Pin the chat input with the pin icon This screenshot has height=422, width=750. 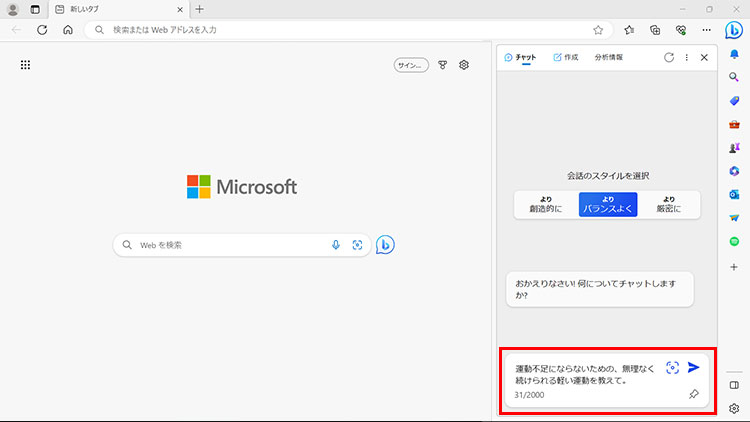click(x=694, y=395)
